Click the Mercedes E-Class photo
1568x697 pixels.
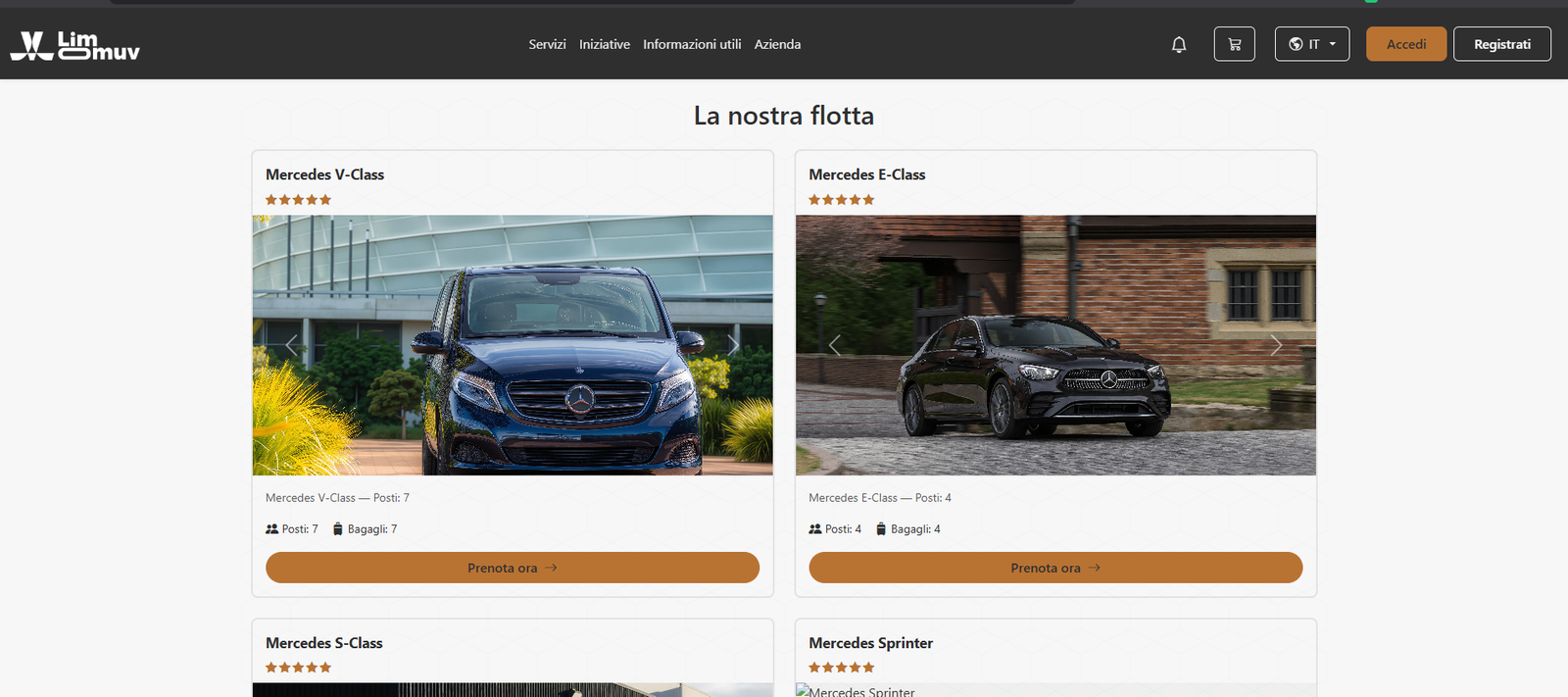1055,345
